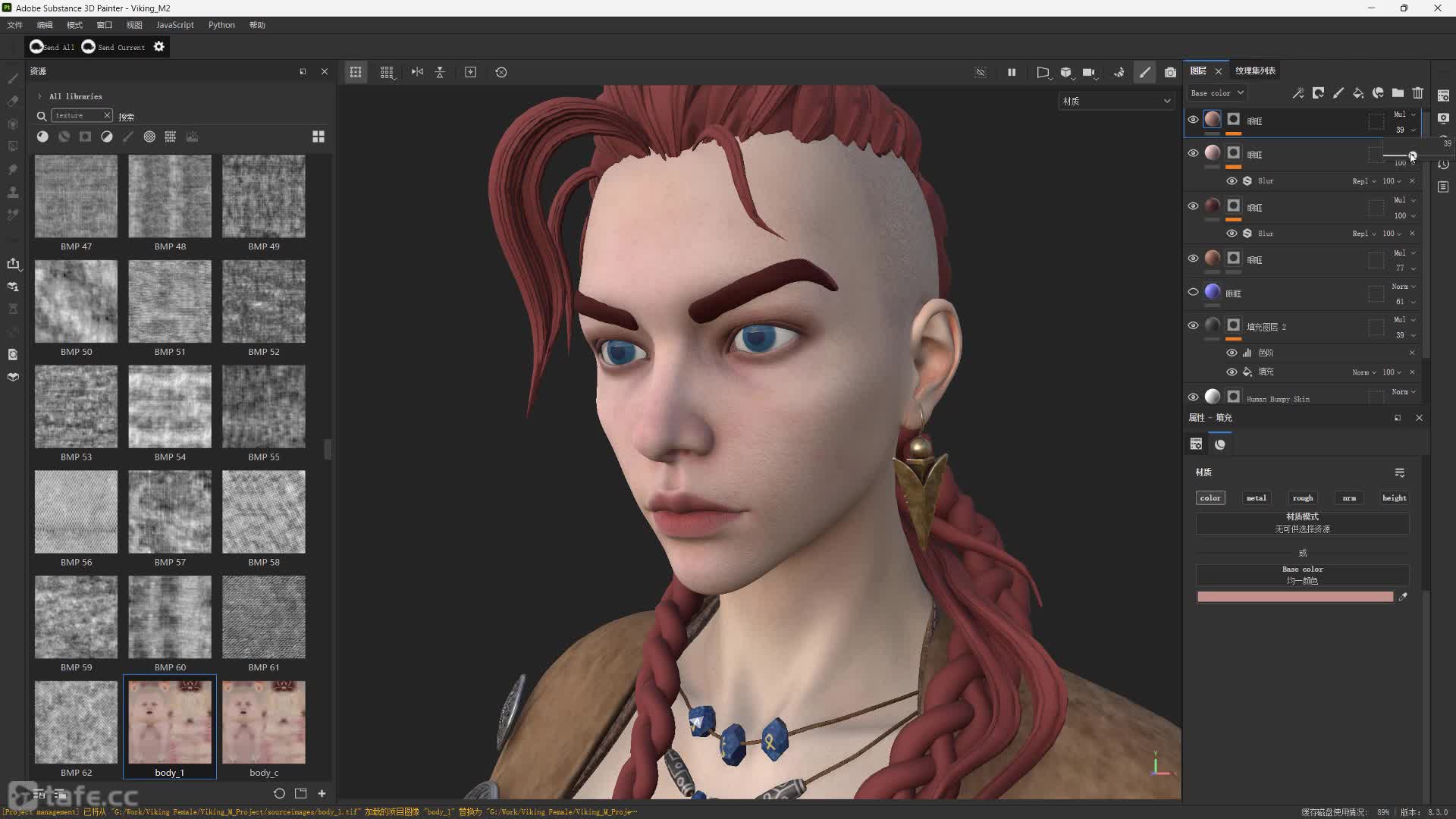Switch to the 纹理集列表 tab

point(1255,71)
